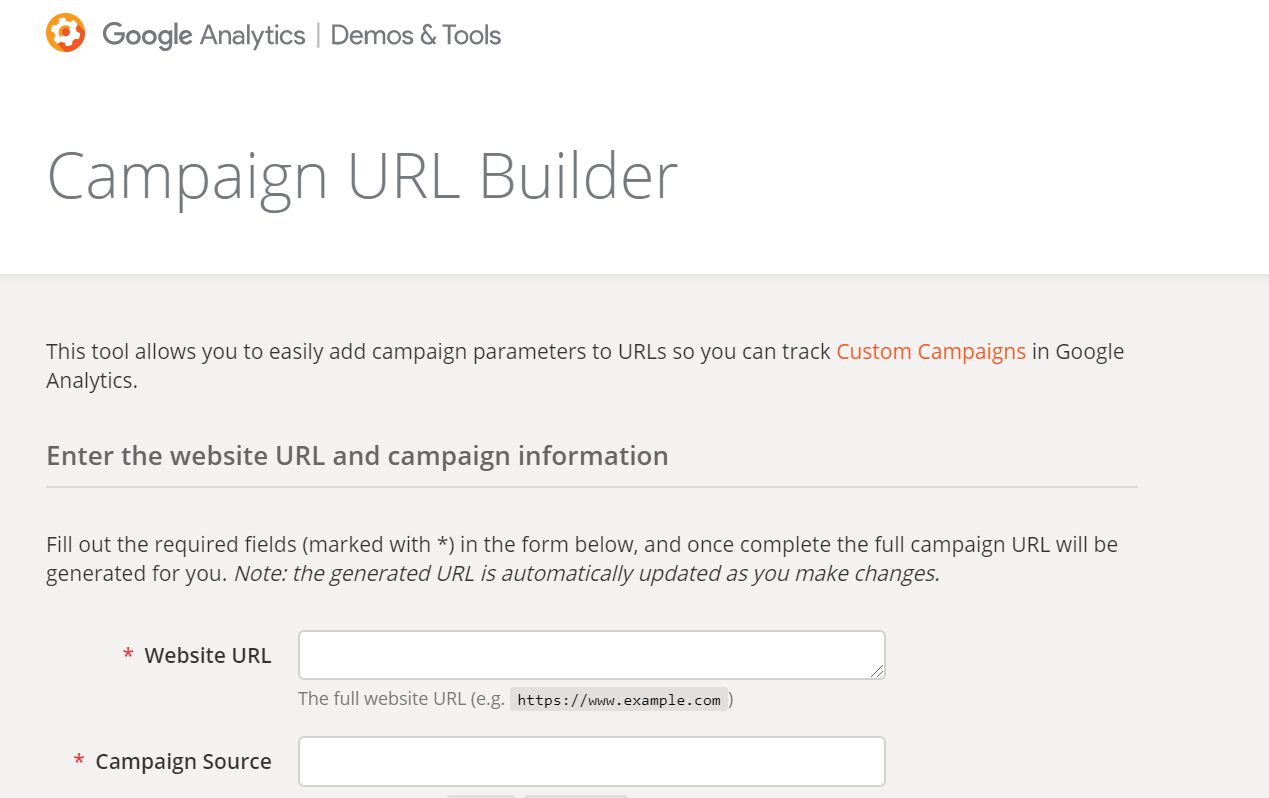The width and height of the screenshot is (1269, 798).
Task: Click the horizontal rule below section heading
Action: [591, 487]
